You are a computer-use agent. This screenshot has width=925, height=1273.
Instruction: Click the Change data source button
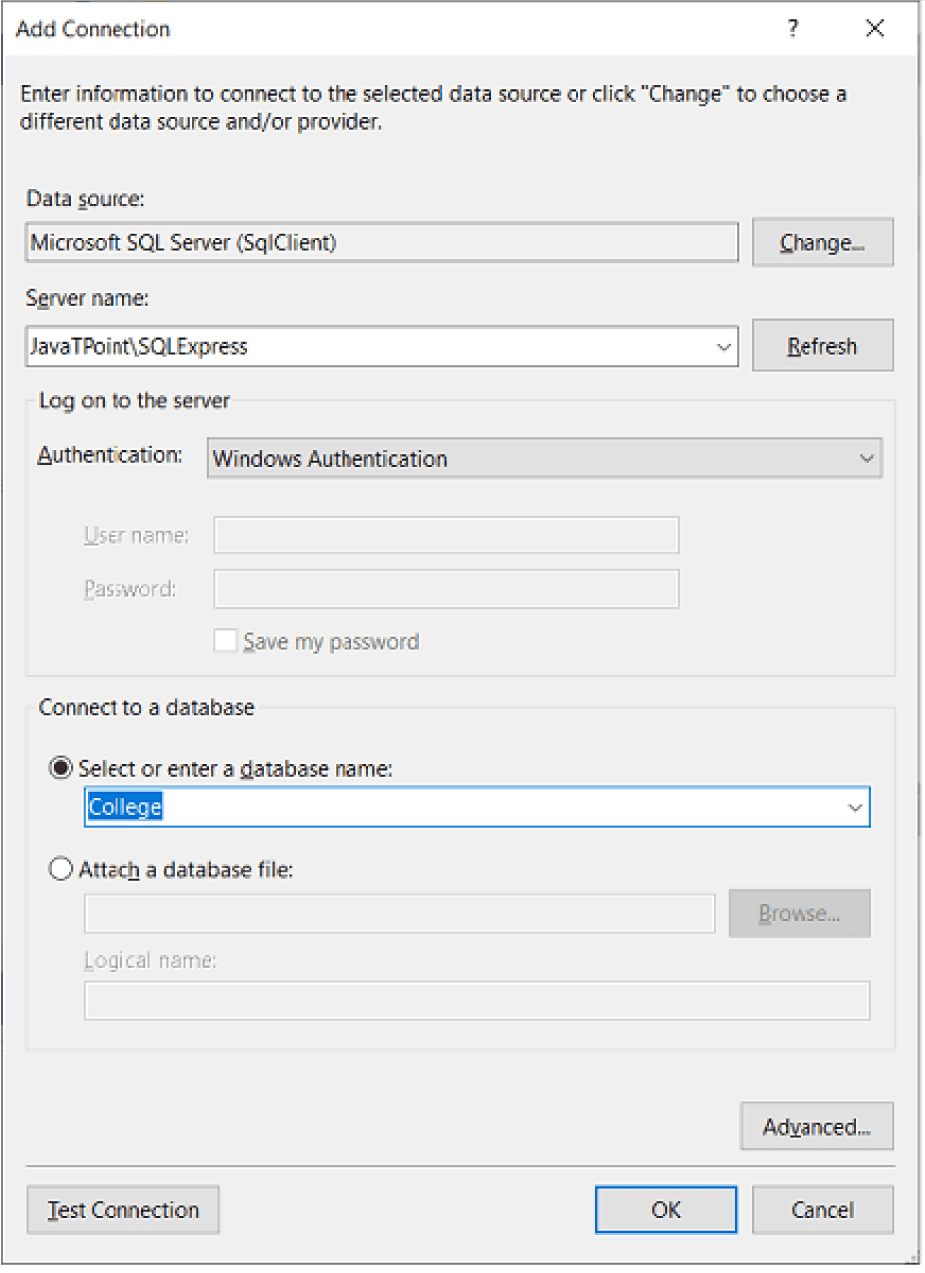[x=822, y=243]
